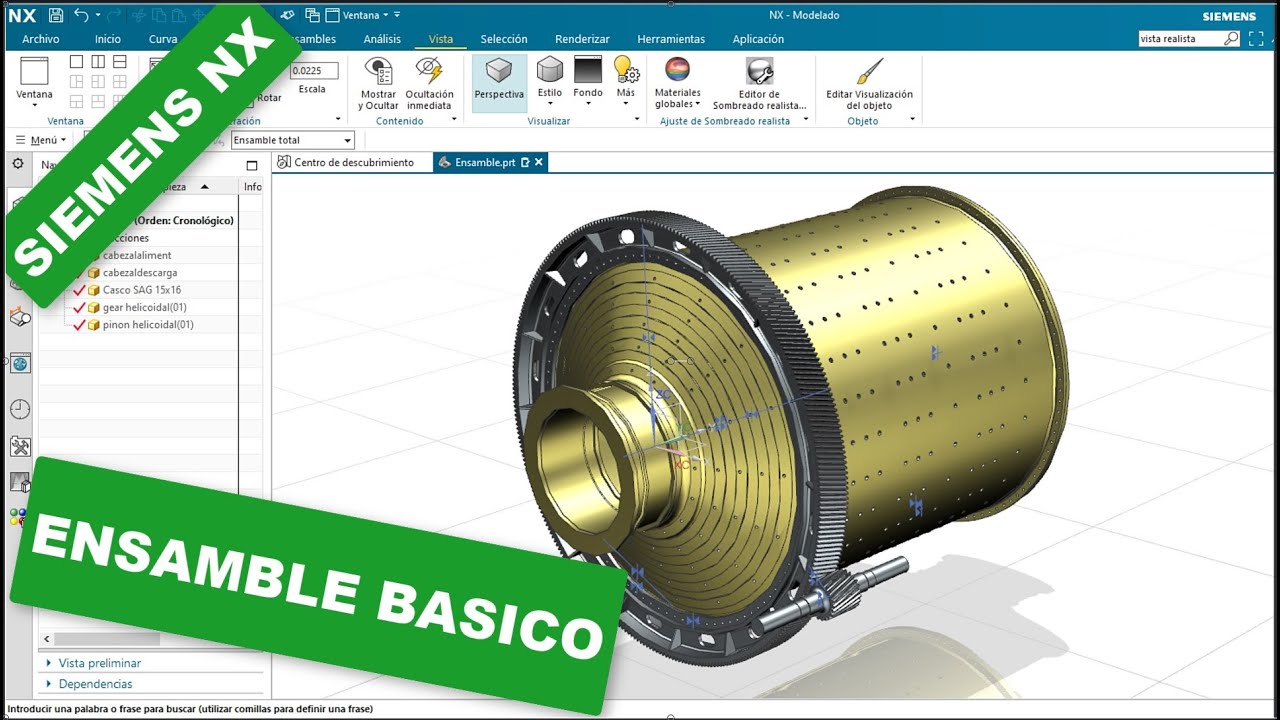The width and height of the screenshot is (1280, 720).
Task: Expand the Contenido group options arrow
Action: pyautogui.click(x=454, y=120)
